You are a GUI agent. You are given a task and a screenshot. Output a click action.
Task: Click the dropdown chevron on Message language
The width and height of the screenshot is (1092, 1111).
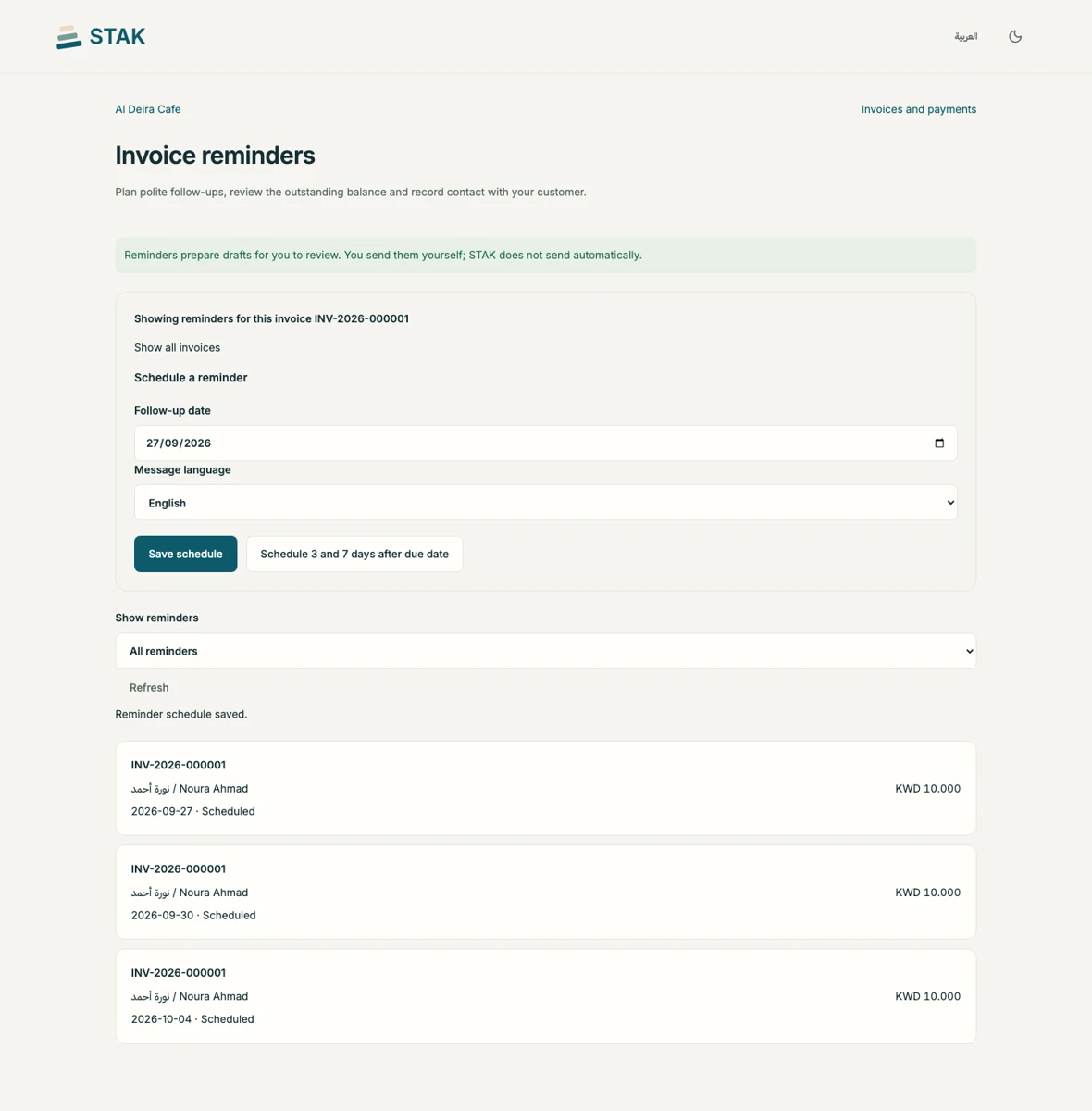click(949, 503)
